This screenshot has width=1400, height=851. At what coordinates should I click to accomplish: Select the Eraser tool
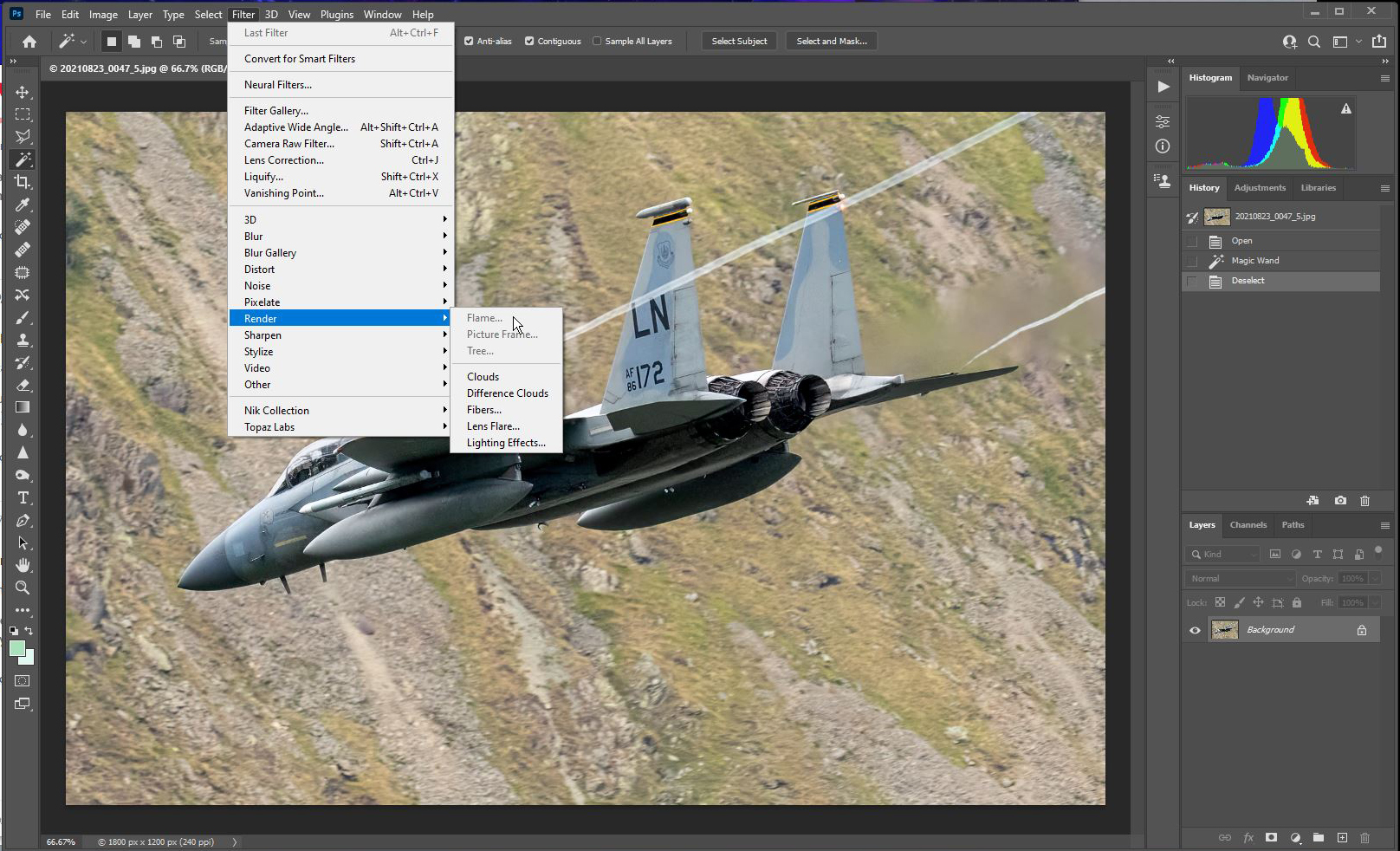(23, 385)
